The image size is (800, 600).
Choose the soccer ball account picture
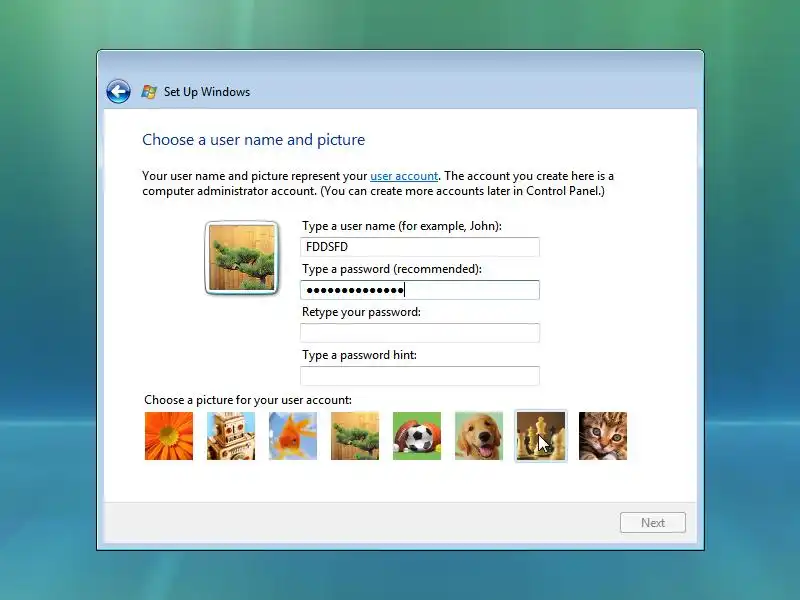tap(417, 436)
